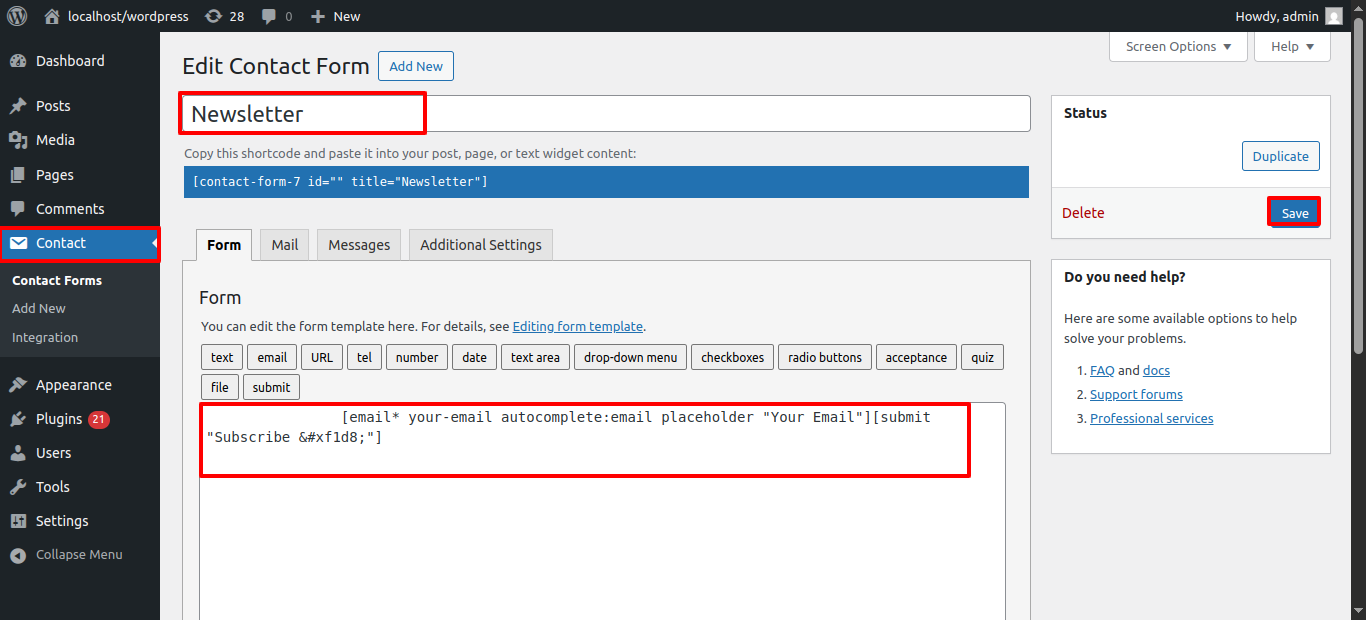The width and height of the screenshot is (1366, 620).
Task: Click the Media icon in sidebar
Action: click(18, 140)
